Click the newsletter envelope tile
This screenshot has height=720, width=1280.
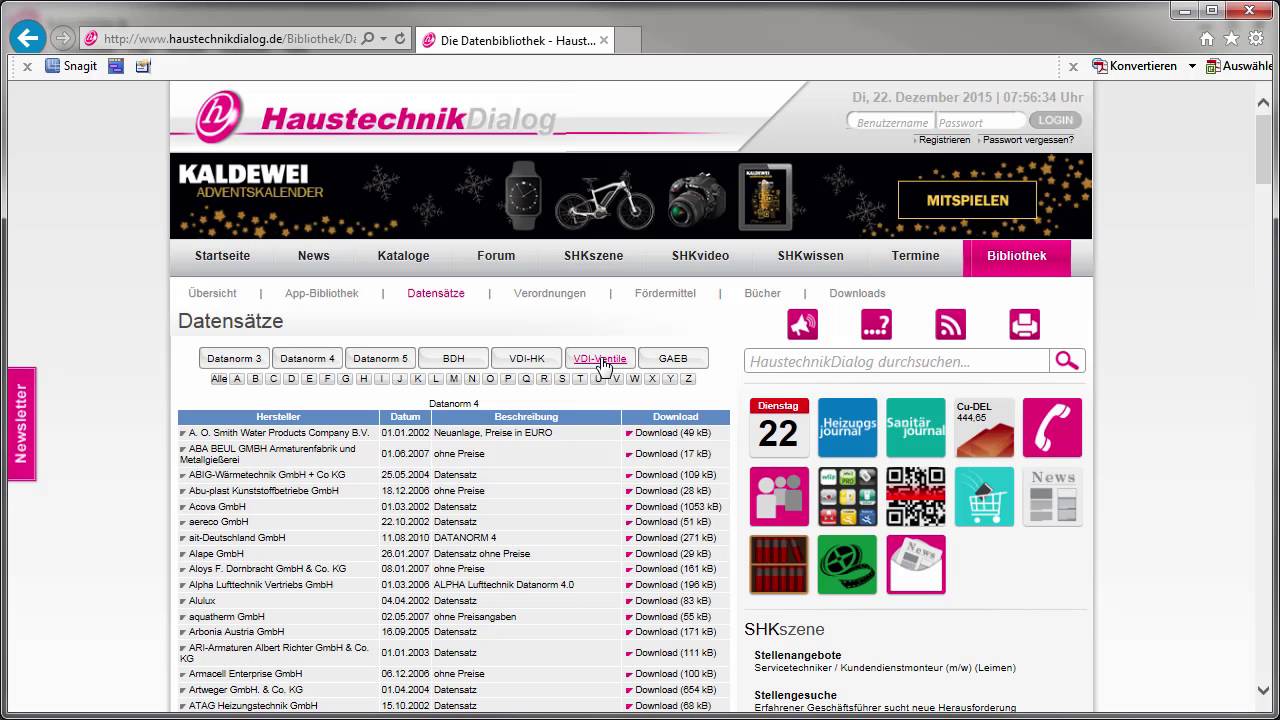[x=916, y=564]
